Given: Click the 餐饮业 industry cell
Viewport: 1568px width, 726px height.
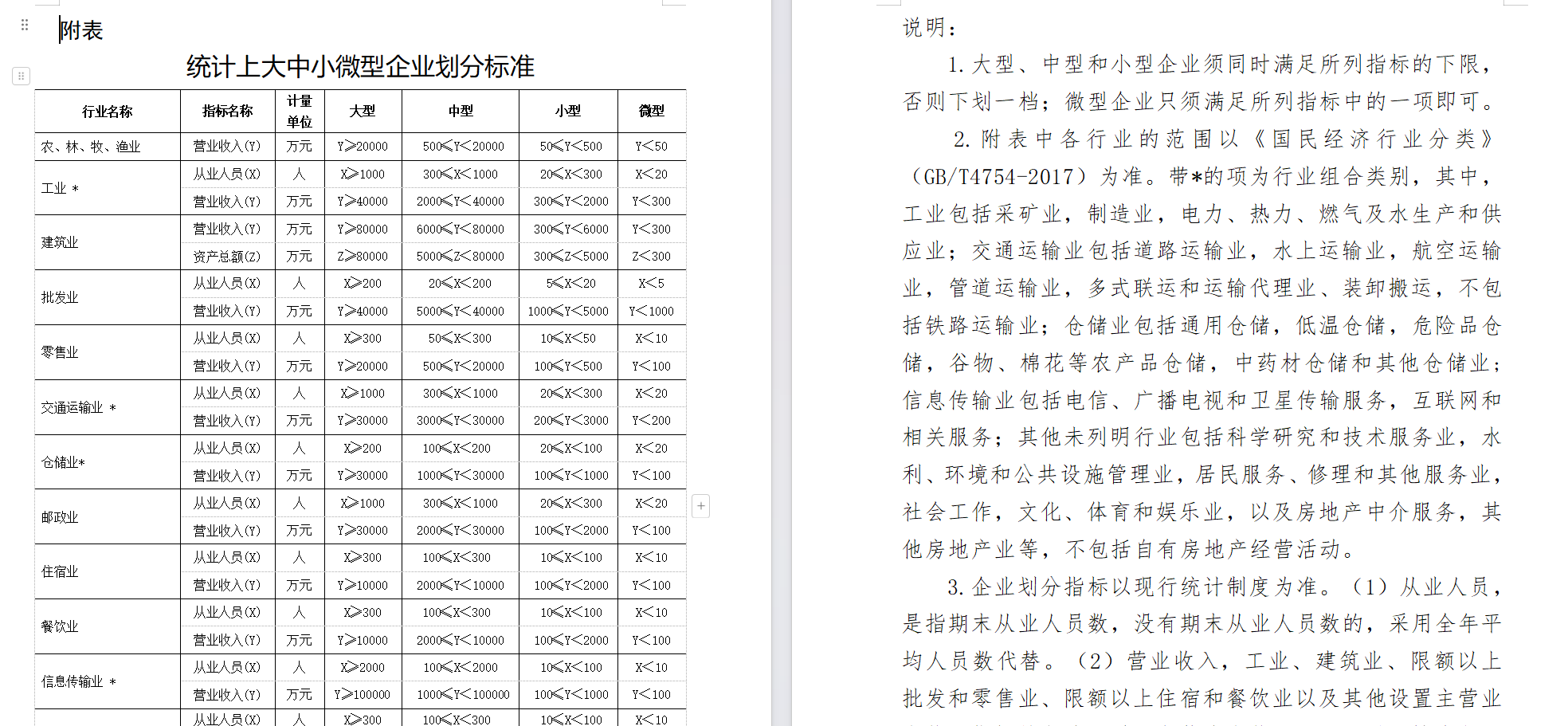Looking at the screenshot, I should [61, 626].
